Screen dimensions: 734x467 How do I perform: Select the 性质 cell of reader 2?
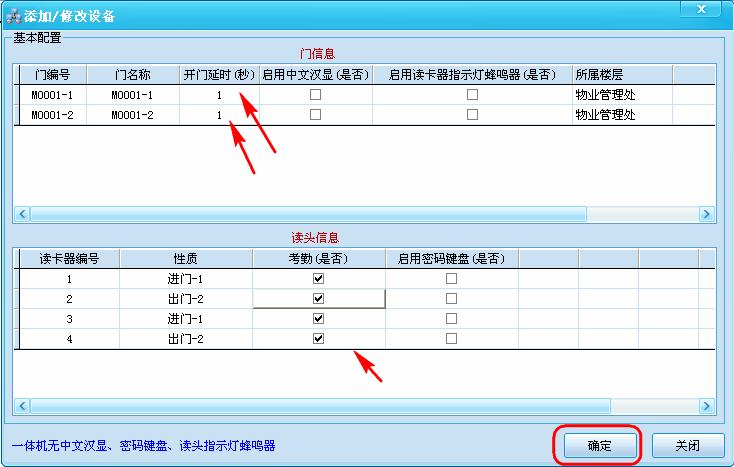point(185,299)
